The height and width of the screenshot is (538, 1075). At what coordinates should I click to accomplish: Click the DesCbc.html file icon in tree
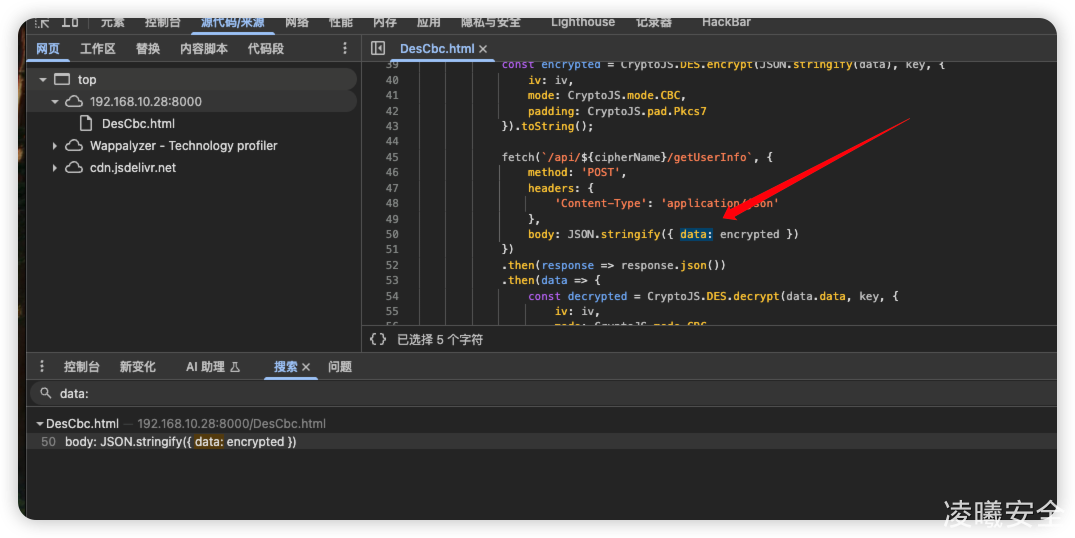pos(87,123)
